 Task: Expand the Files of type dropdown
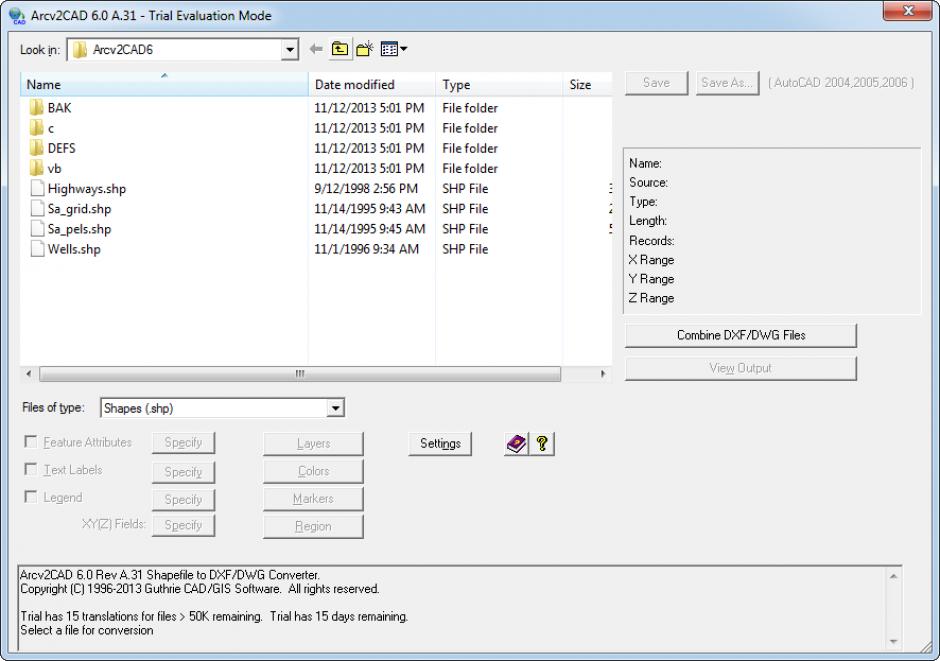(336, 408)
